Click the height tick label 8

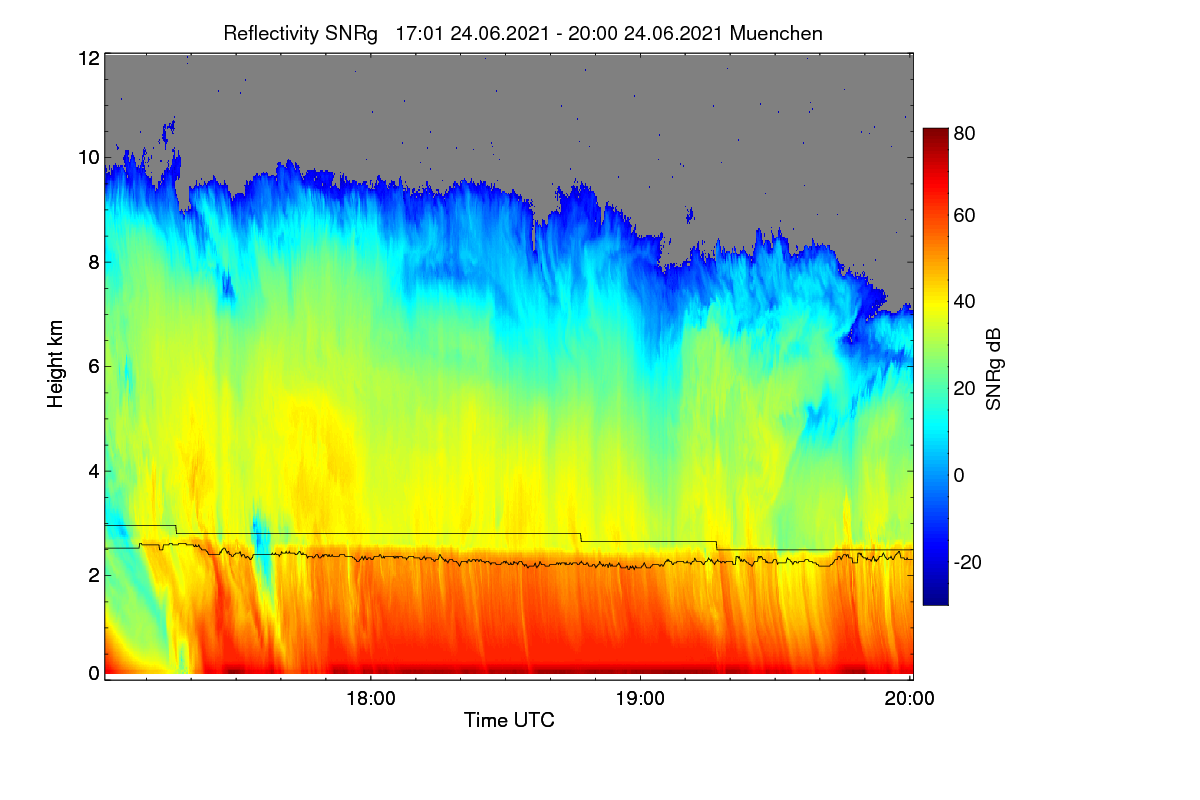click(x=93, y=262)
